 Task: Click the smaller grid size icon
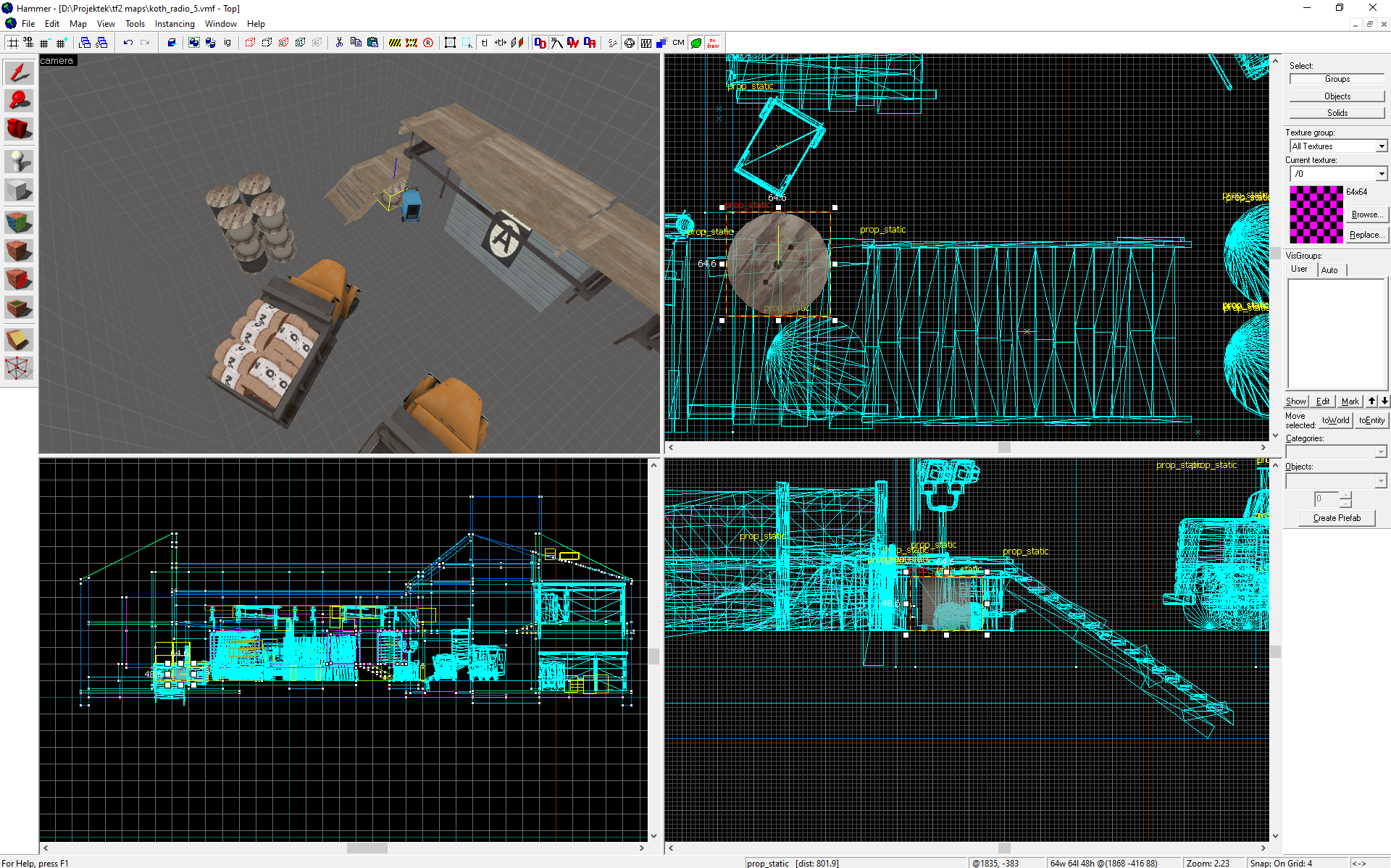(45, 43)
